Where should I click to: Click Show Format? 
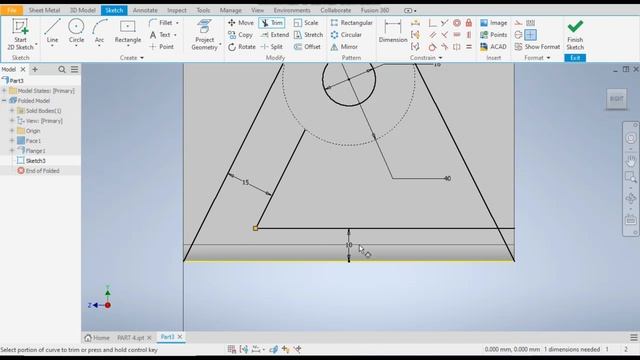(x=537, y=47)
